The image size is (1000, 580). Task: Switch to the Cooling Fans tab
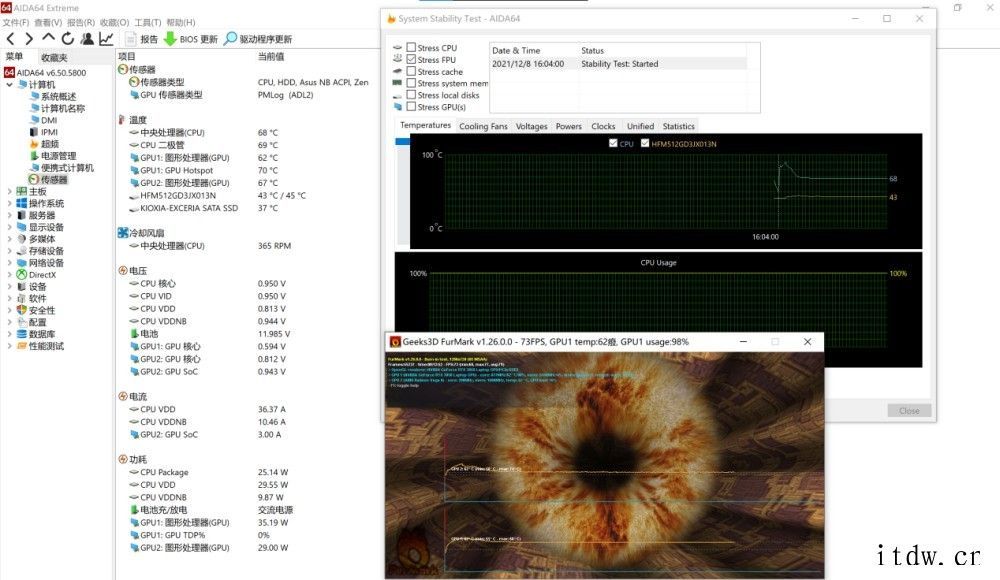pyautogui.click(x=483, y=126)
